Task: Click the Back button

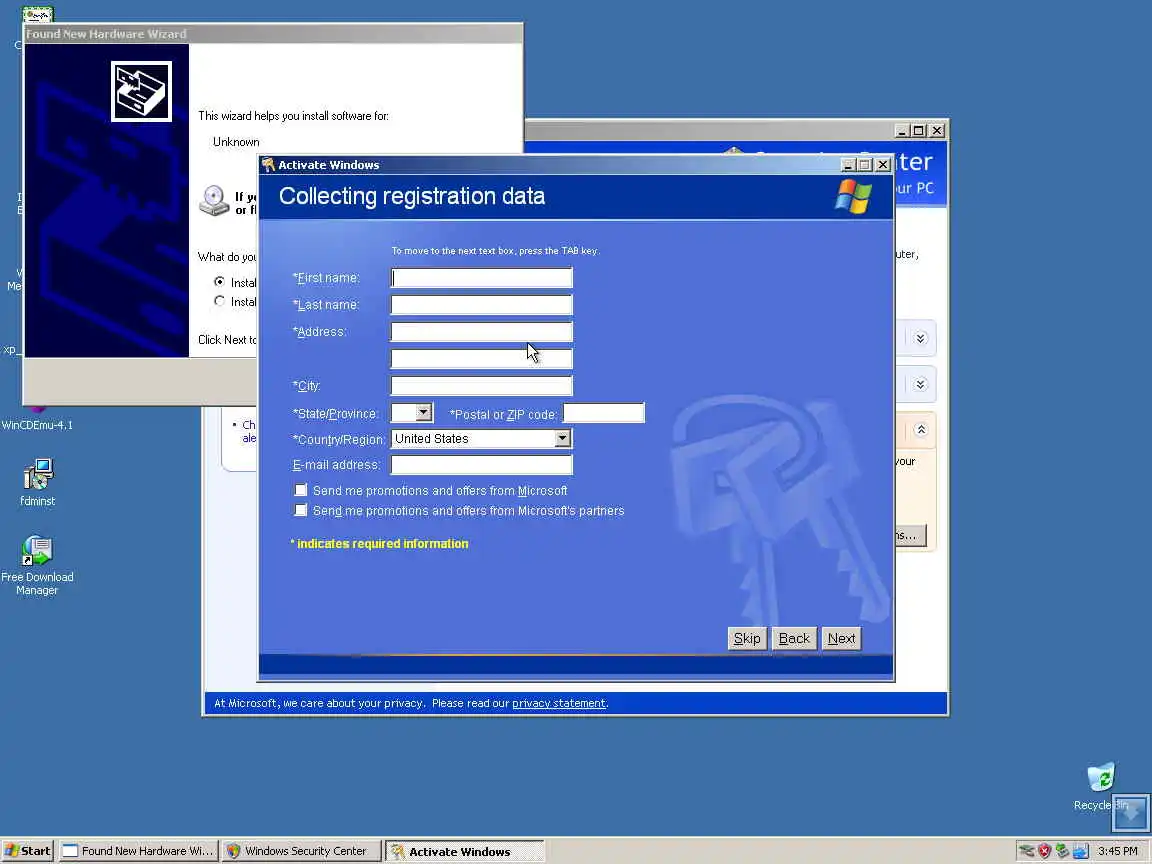Action: pyautogui.click(x=794, y=638)
